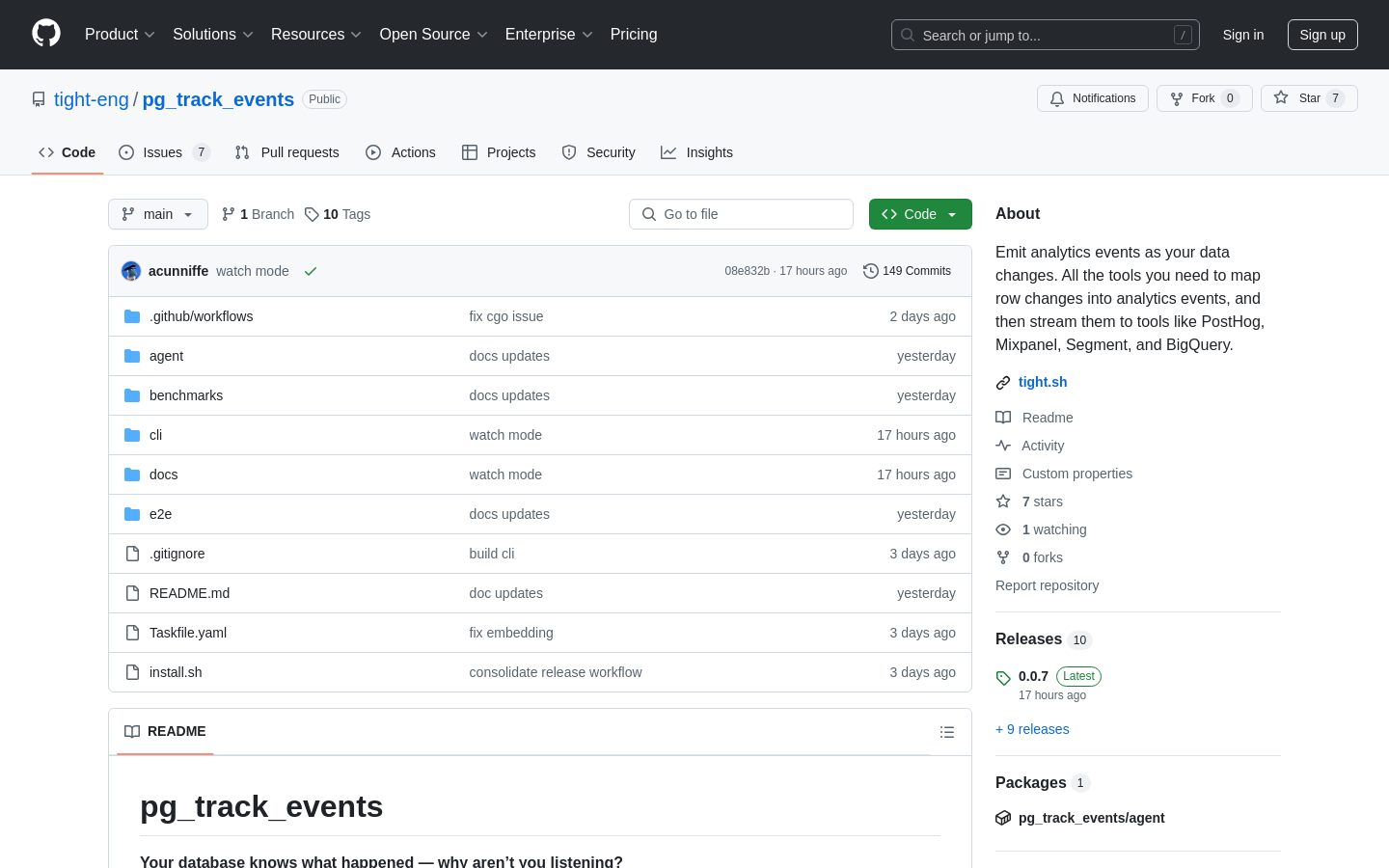Open the 10 Tags link
This screenshot has height=868, width=1389.
[338, 214]
